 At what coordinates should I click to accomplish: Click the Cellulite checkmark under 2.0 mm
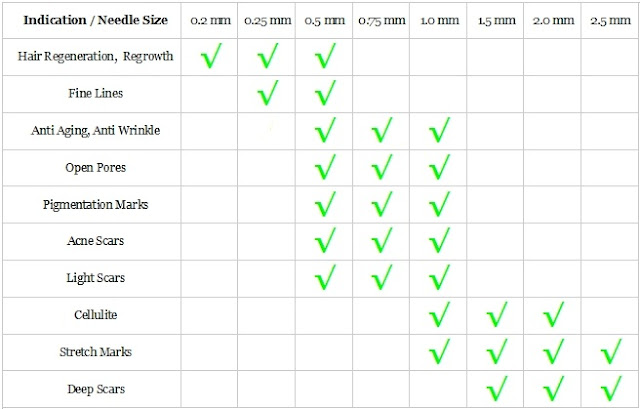(x=551, y=316)
